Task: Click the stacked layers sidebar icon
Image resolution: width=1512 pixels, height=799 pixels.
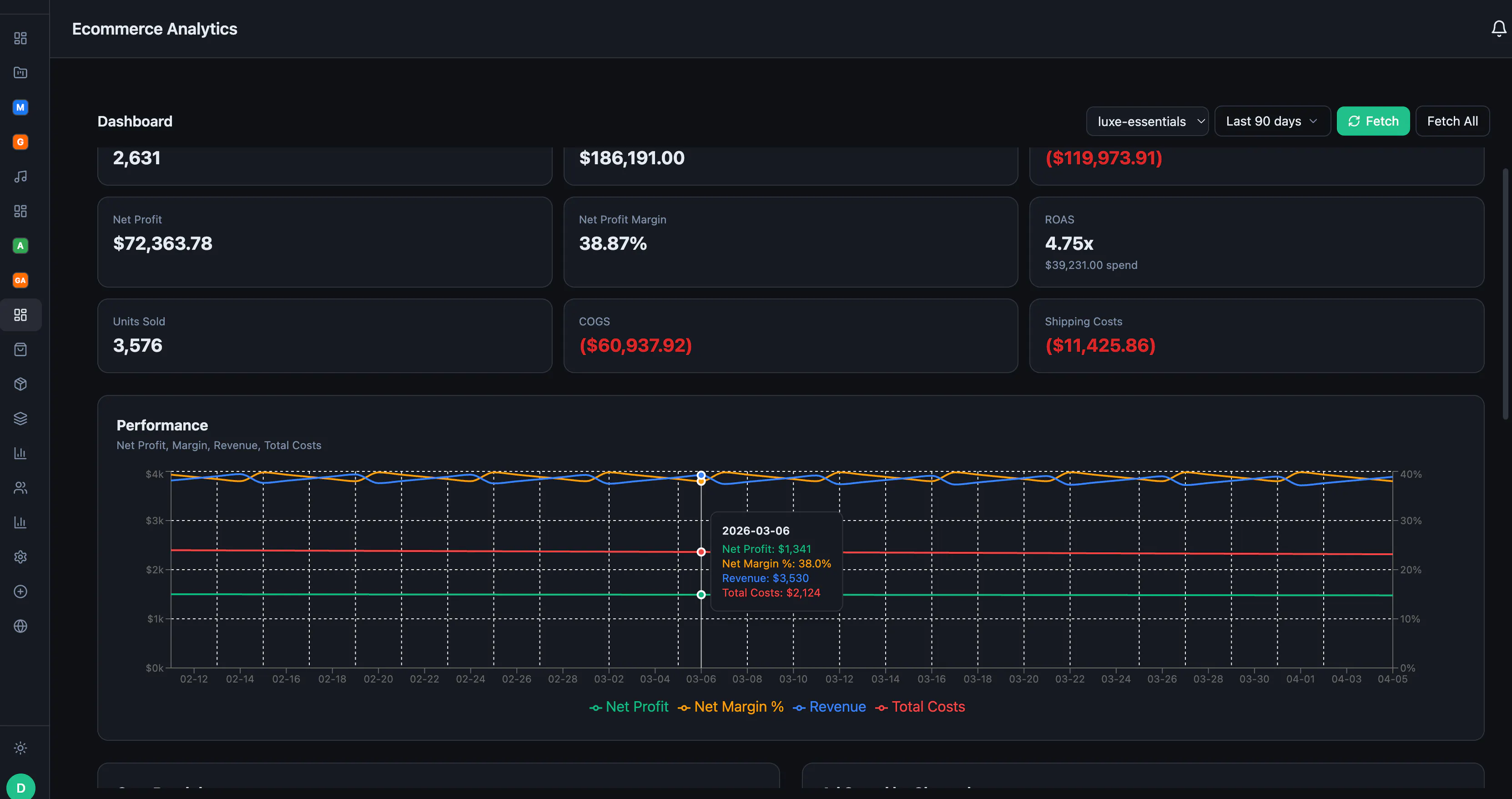Action: pos(20,419)
